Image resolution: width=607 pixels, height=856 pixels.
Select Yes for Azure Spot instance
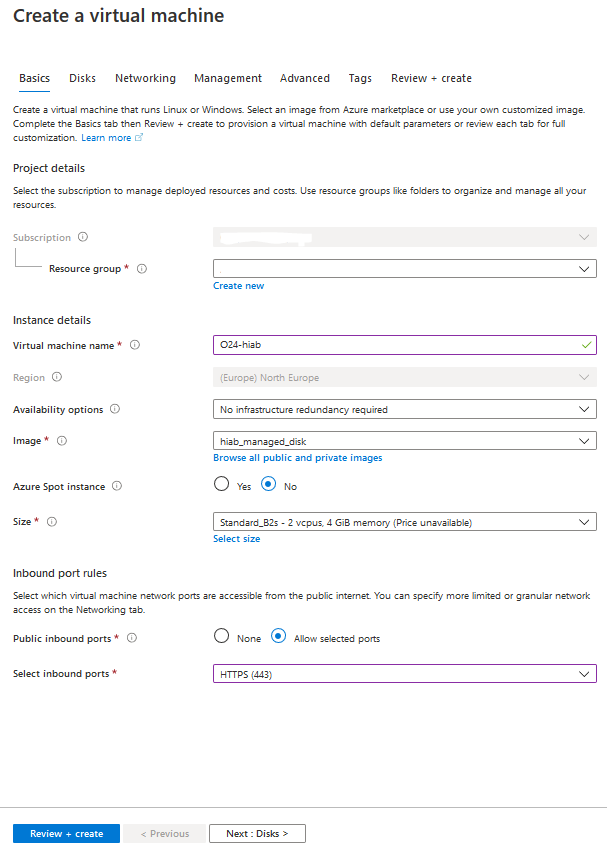(221, 486)
